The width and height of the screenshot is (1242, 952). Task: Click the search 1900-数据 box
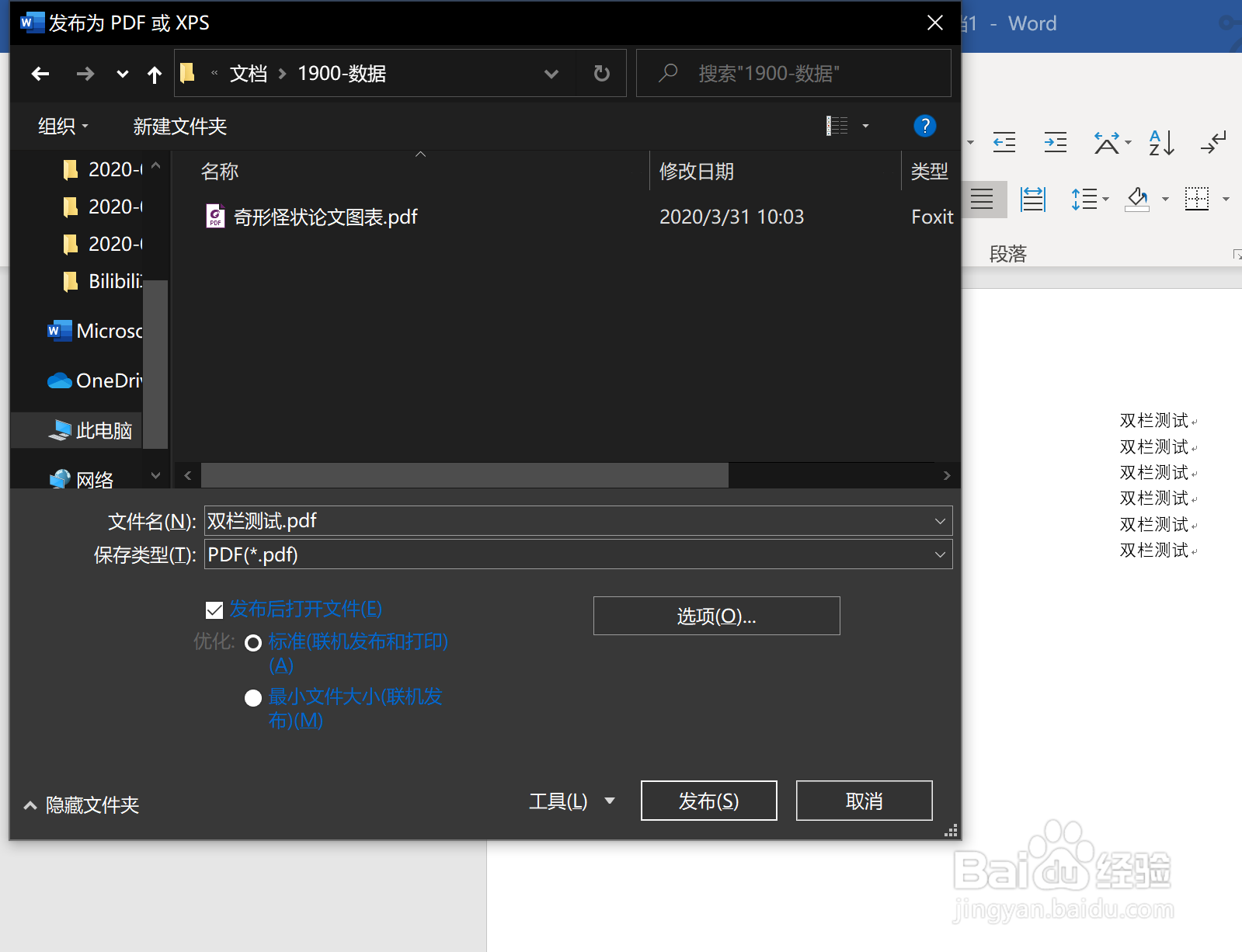click(x=793, y=74)
